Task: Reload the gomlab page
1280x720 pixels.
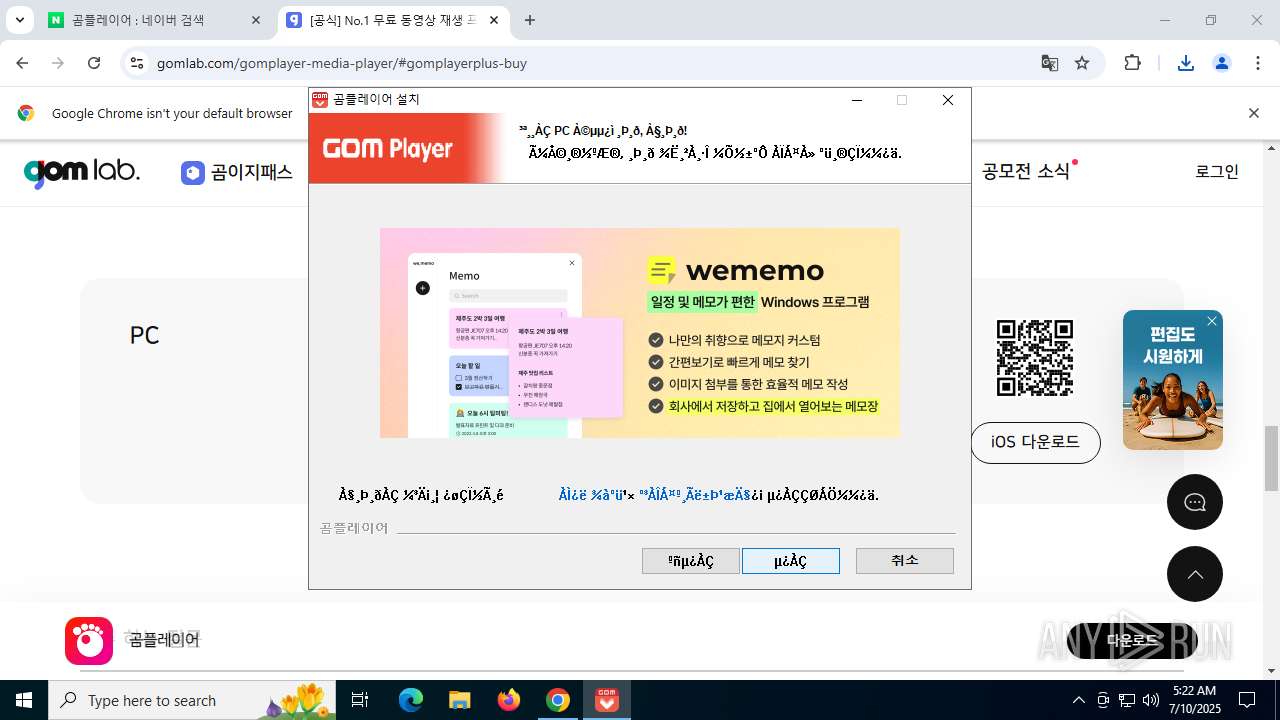Action: [x=94, y=63]
